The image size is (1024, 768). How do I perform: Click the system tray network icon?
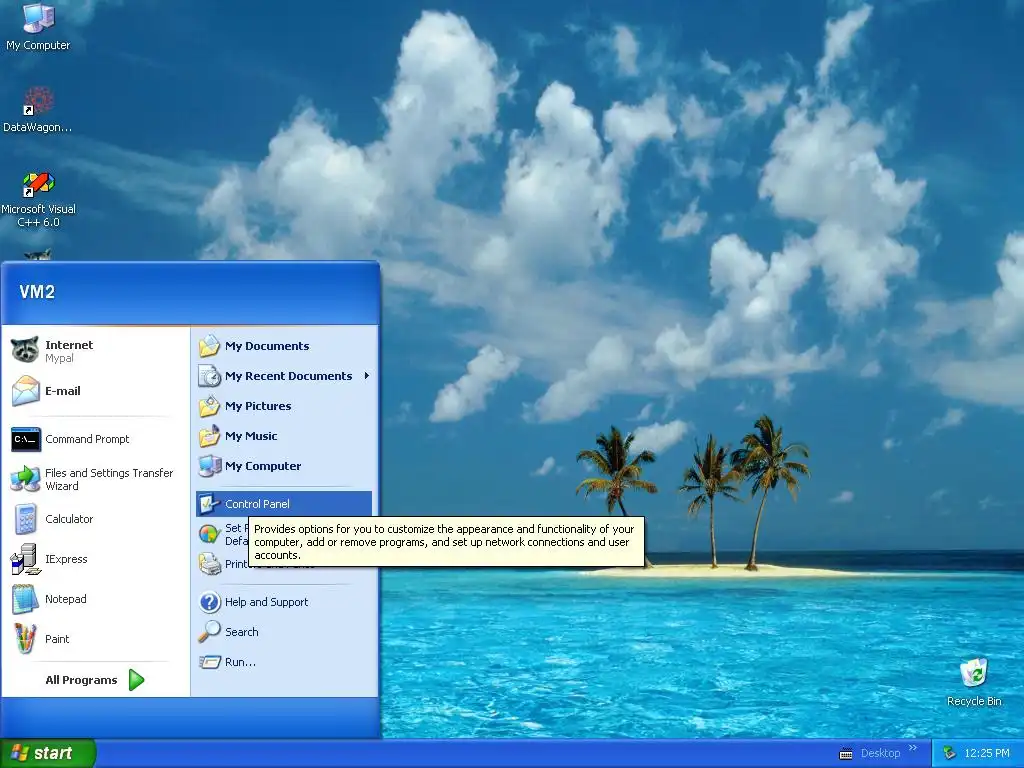[949, 753]
